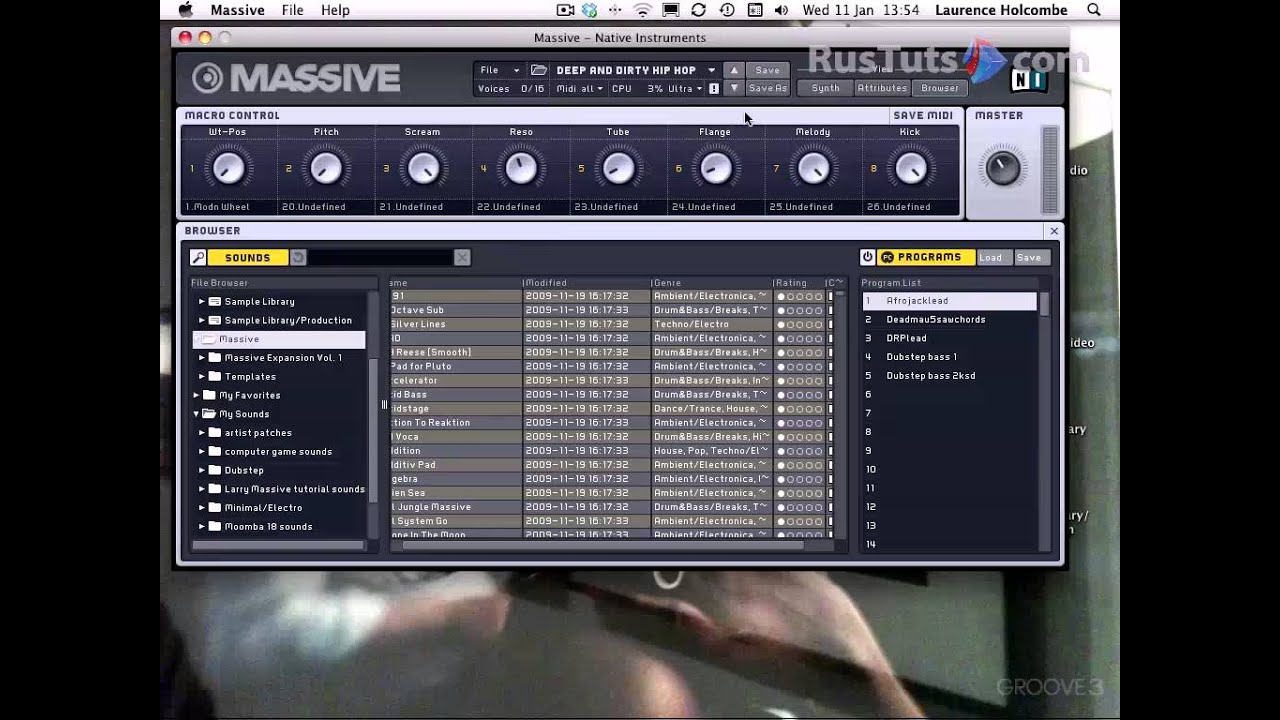Expand the Moomba 18 sounds folder
This screenshot has height=720, width=1280.
tap(201, 527)
